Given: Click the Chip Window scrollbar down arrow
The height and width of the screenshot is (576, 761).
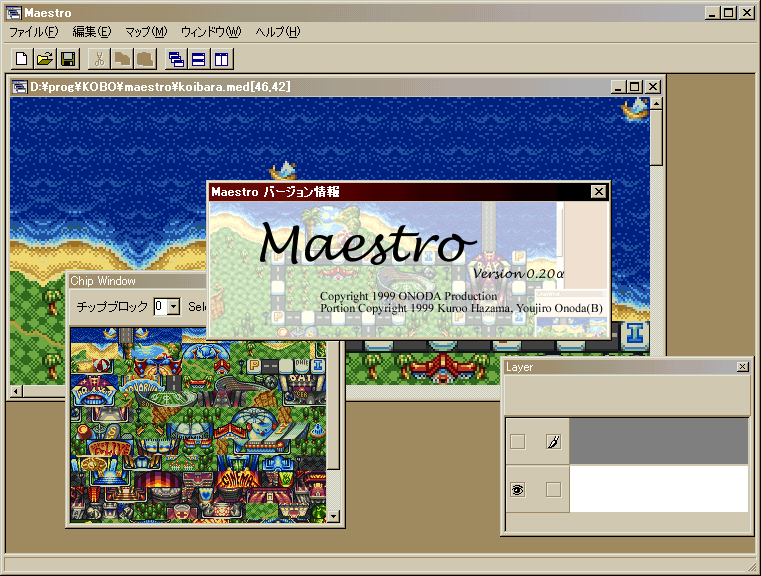Looking at the screenshot, I should pyautogui.click(x=333, y=516).
